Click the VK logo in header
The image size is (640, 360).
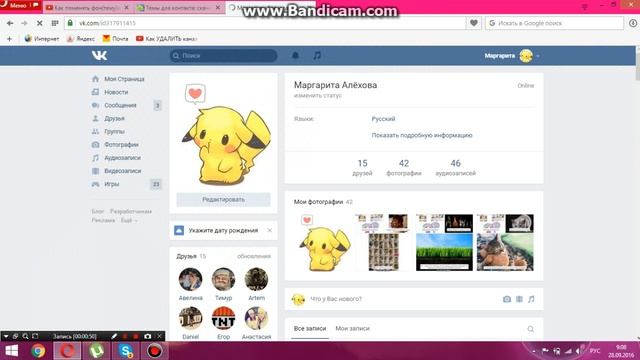pos(99,56)
